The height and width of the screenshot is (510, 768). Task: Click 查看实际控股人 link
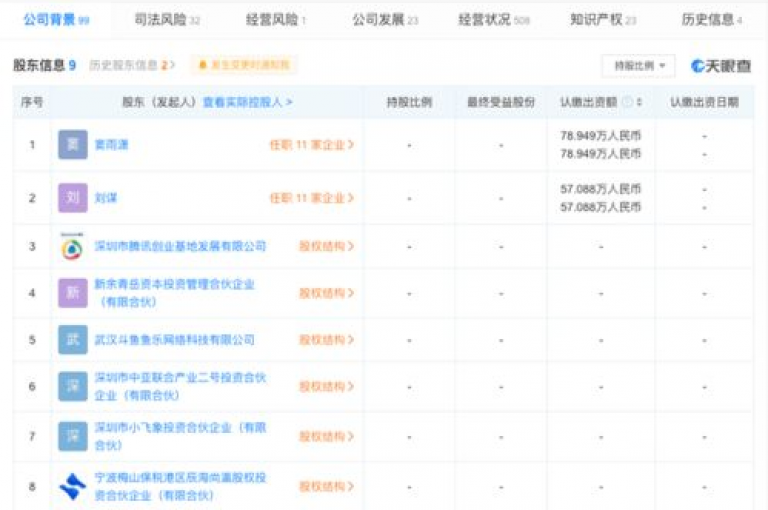(247, 102)
